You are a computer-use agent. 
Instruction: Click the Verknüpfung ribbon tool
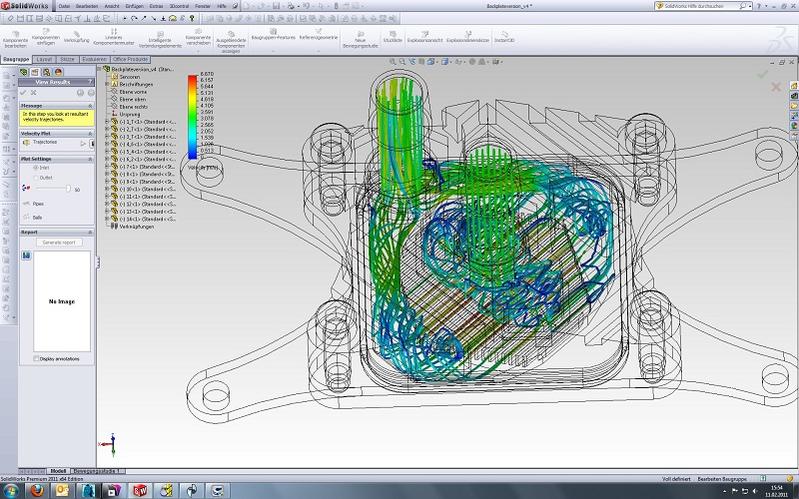pyautogui.click(x=76, y=38)
